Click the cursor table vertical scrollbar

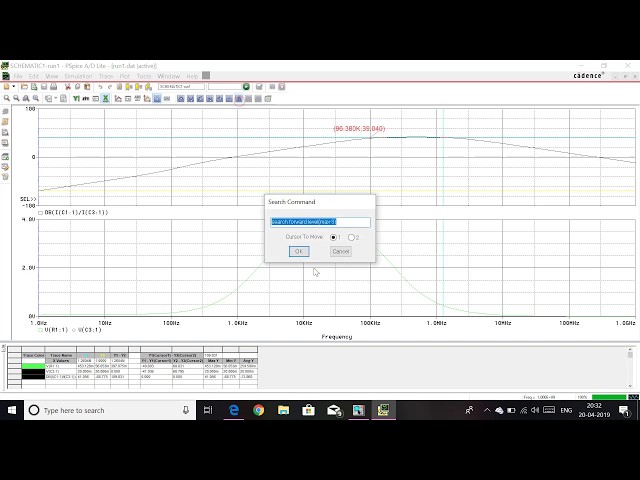coord(630,367)
